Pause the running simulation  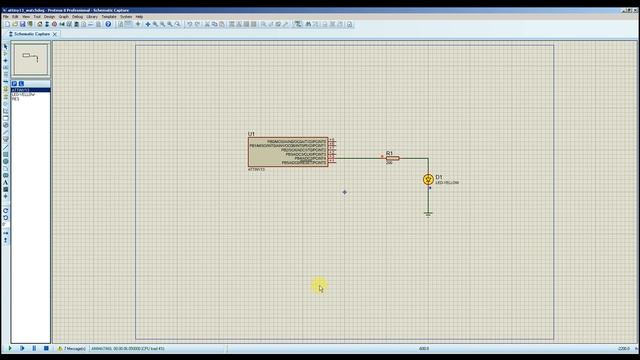tap(34, 349)
